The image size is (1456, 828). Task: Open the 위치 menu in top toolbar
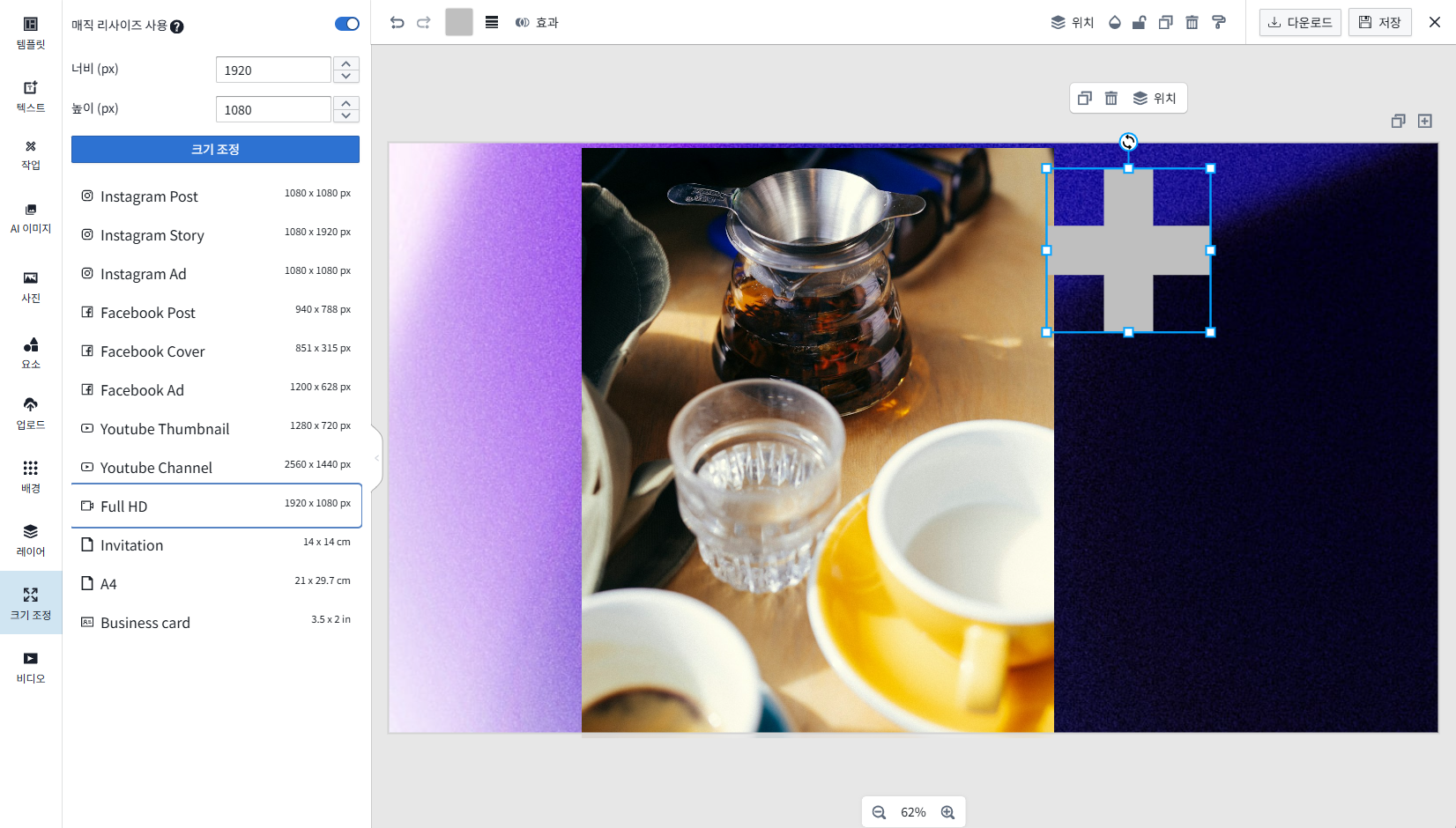coord(1072,23)
